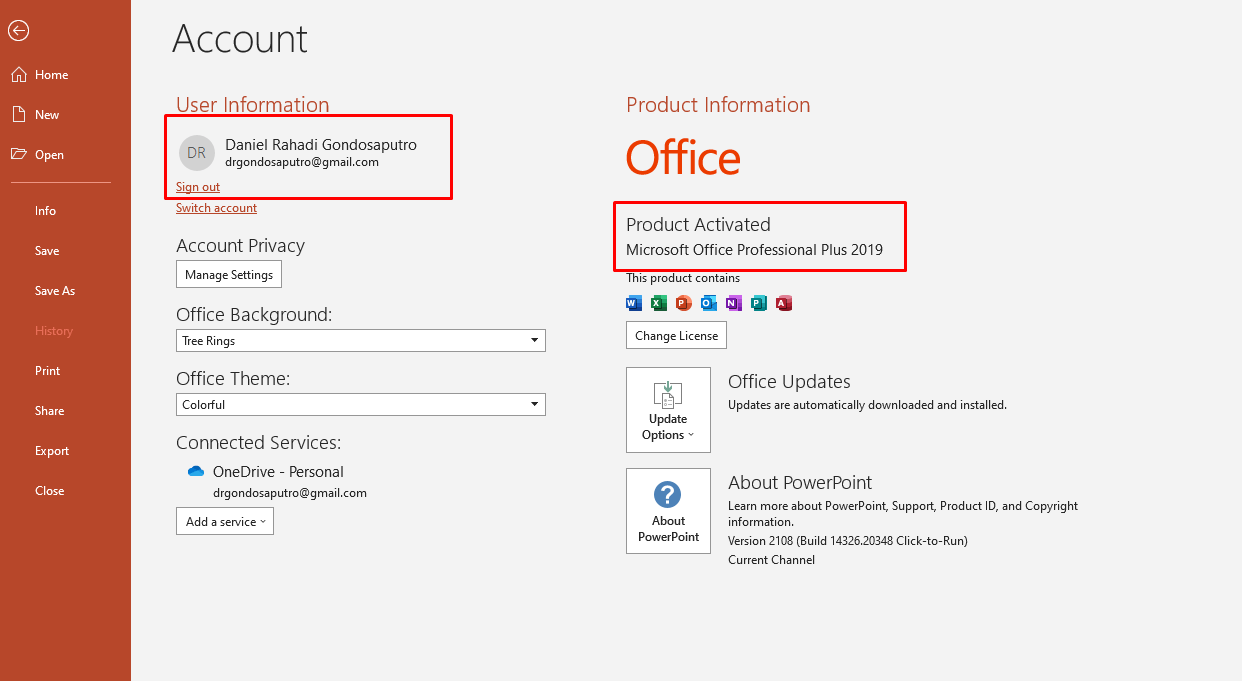Click the Office logo text
Image resolution: width=1242 pixels, height=681 pixels.
(x=683, y=158)
